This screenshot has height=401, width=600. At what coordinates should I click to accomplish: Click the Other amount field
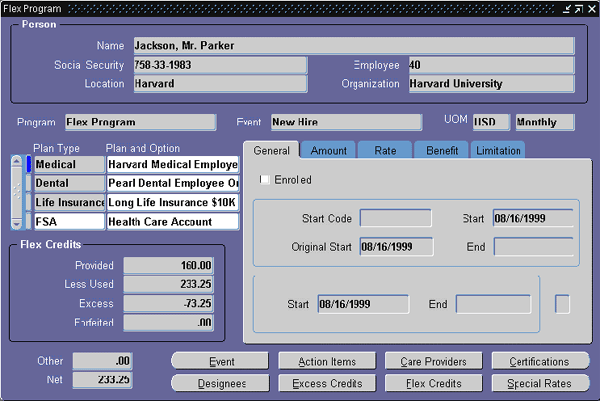(103, 361)
